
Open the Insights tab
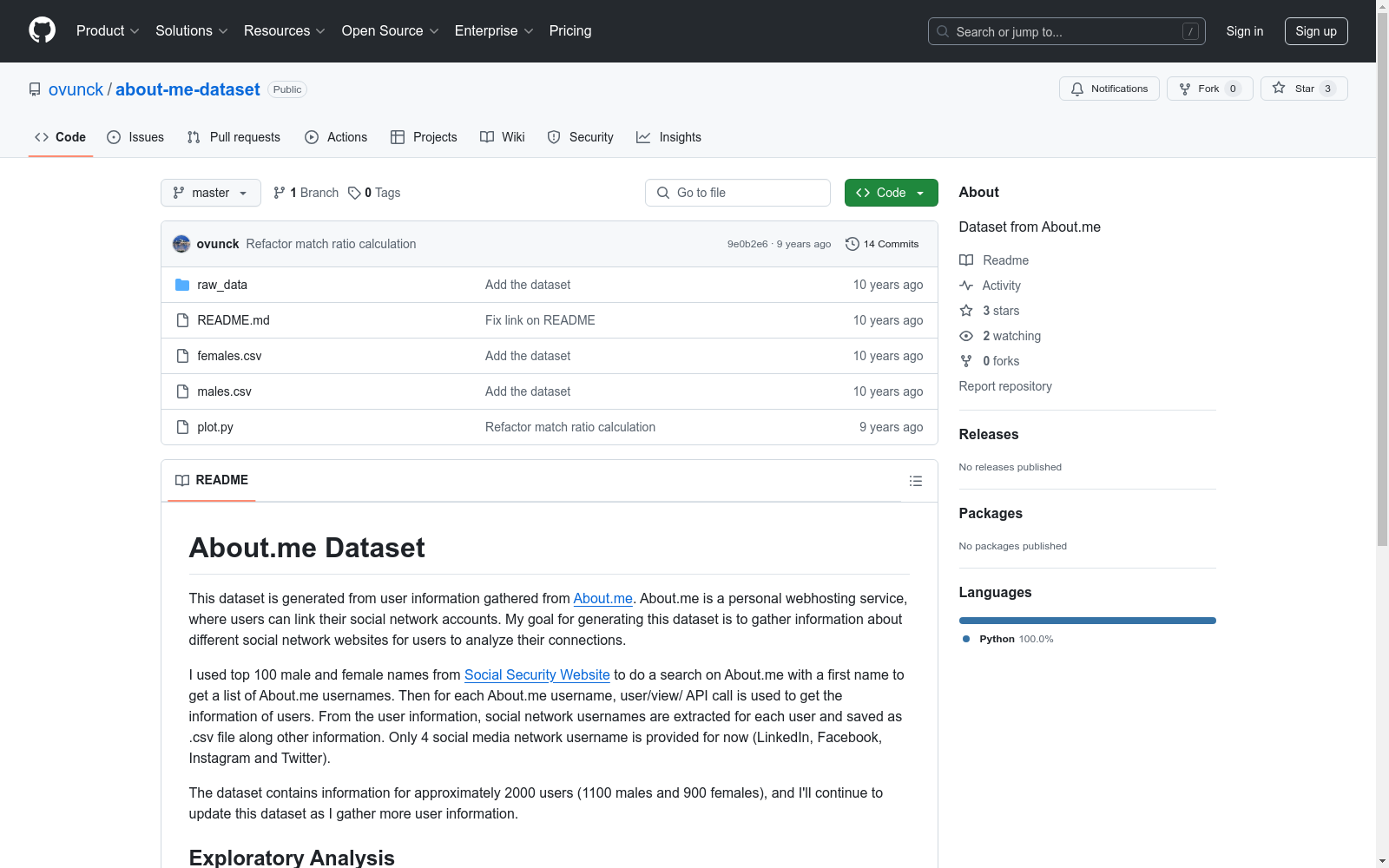pyautogui.click(x=668, y=137)
